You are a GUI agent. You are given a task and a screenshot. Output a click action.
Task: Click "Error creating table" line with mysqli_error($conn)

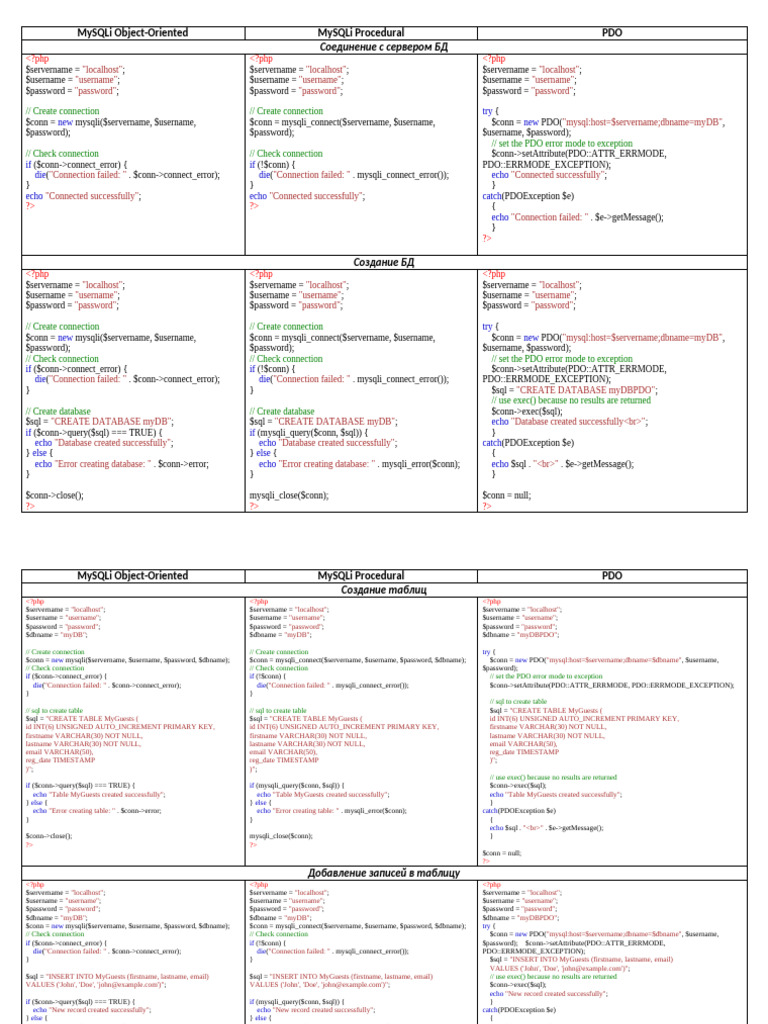tap(331, 810)
